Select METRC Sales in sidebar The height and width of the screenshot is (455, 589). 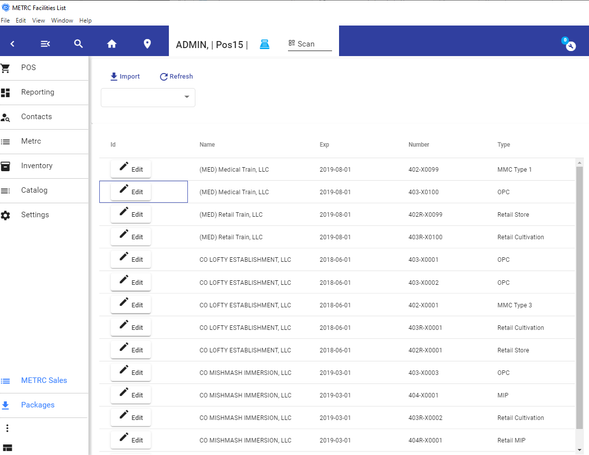(x=44, y=380)
